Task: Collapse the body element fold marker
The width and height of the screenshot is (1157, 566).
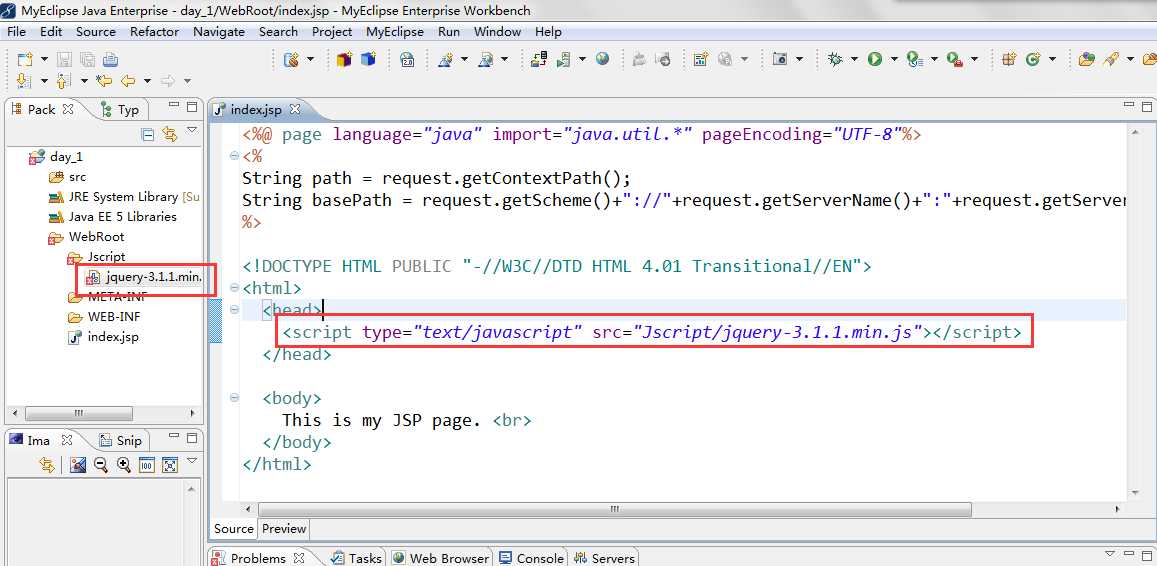Action: coord(235,398)
